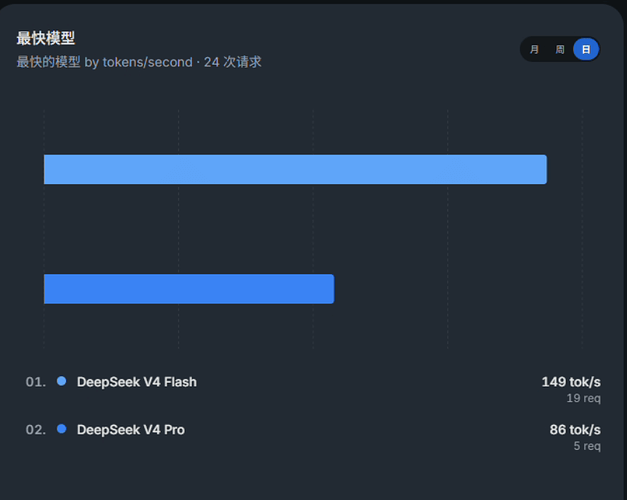Select rank number 01. in the list
Viewport: 627px width, 500px height.
(36, 382)
